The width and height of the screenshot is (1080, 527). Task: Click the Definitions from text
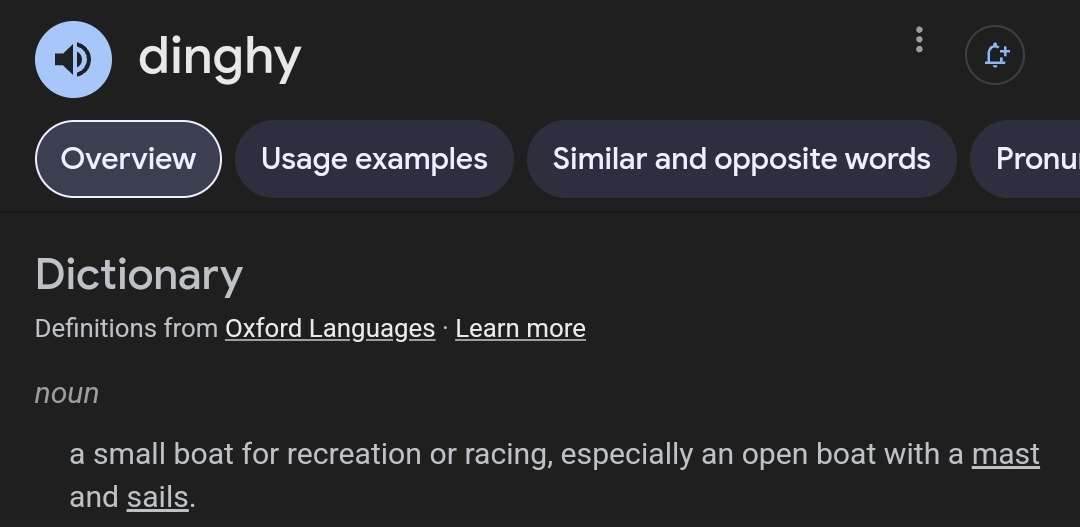tap(126, 329)
